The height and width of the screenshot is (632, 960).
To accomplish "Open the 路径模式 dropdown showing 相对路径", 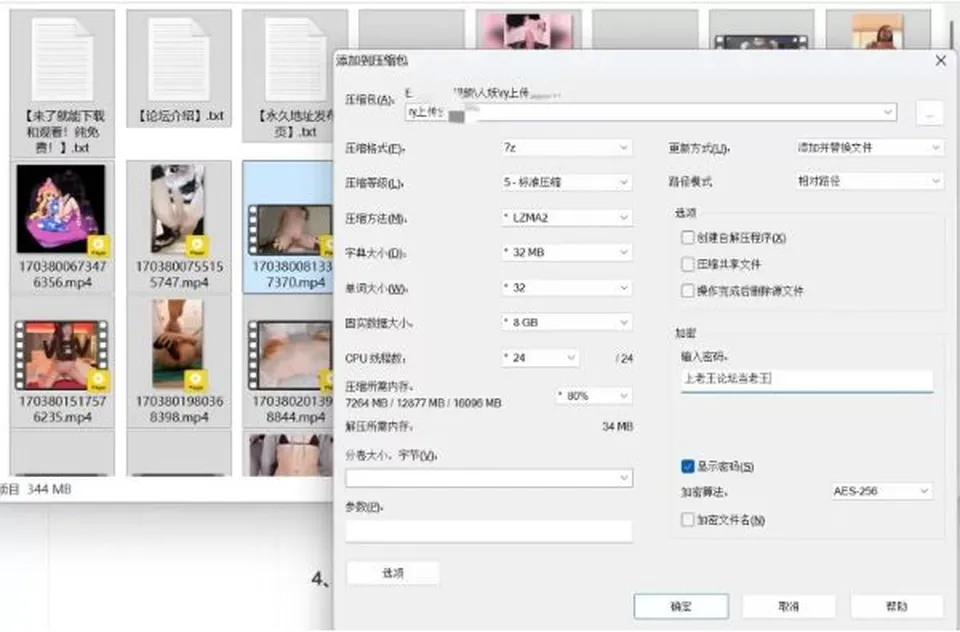I will (x=869, y=181).
